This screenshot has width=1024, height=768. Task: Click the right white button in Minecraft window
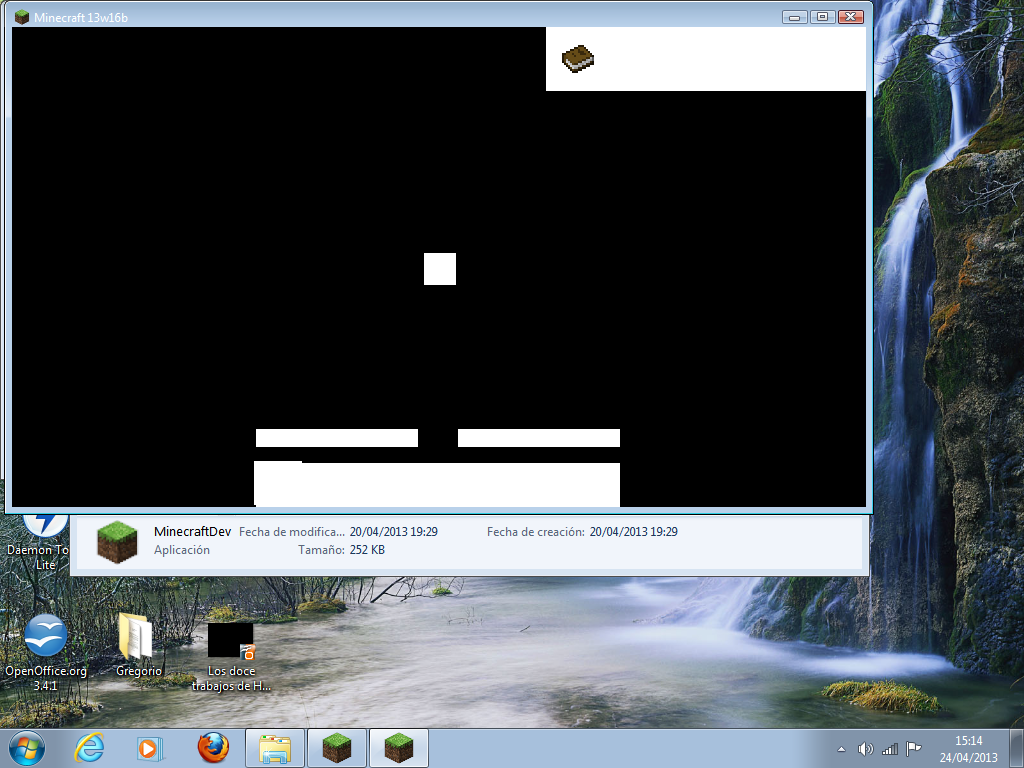click(x=538, y=438)
